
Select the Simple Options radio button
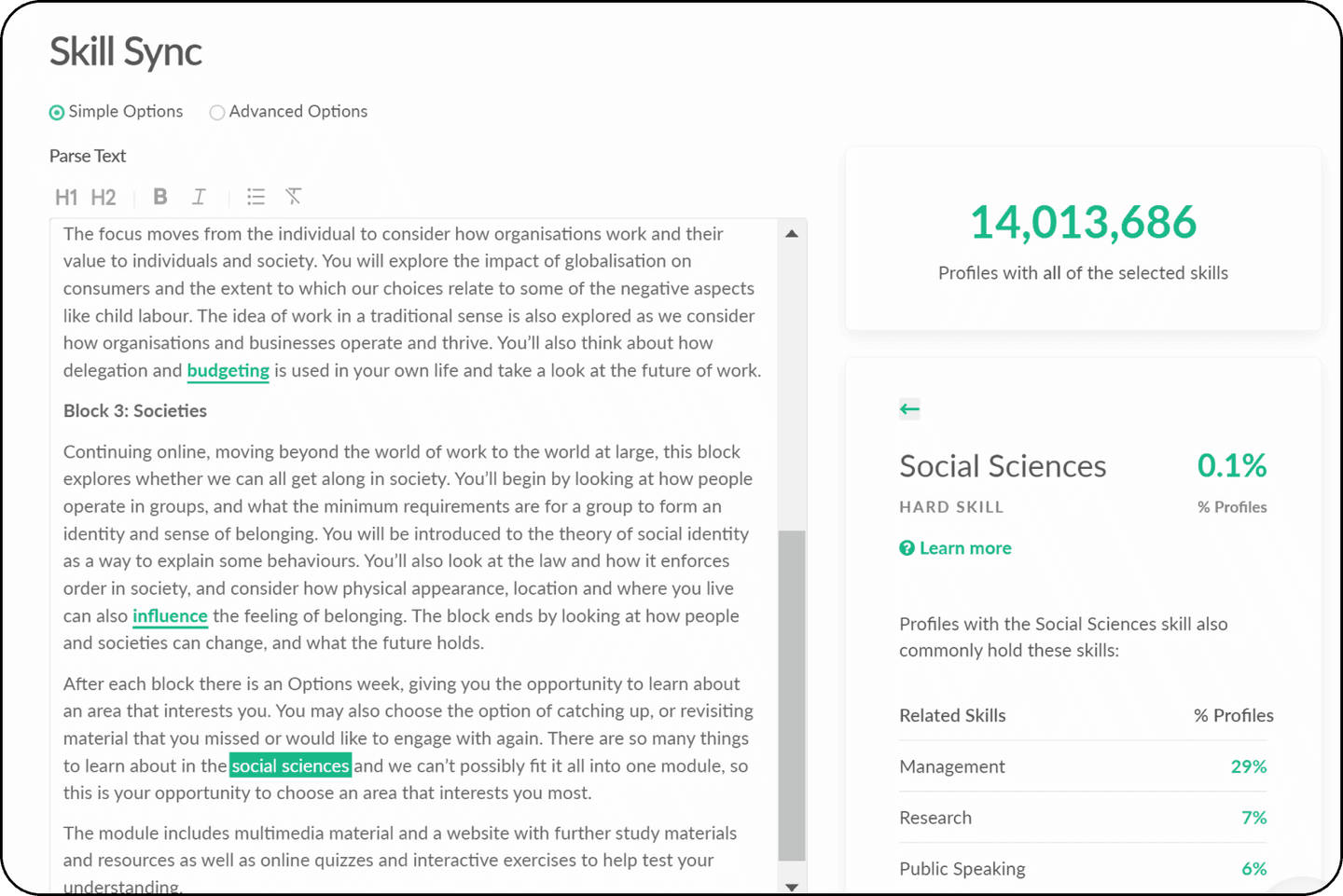click(57, 113)
